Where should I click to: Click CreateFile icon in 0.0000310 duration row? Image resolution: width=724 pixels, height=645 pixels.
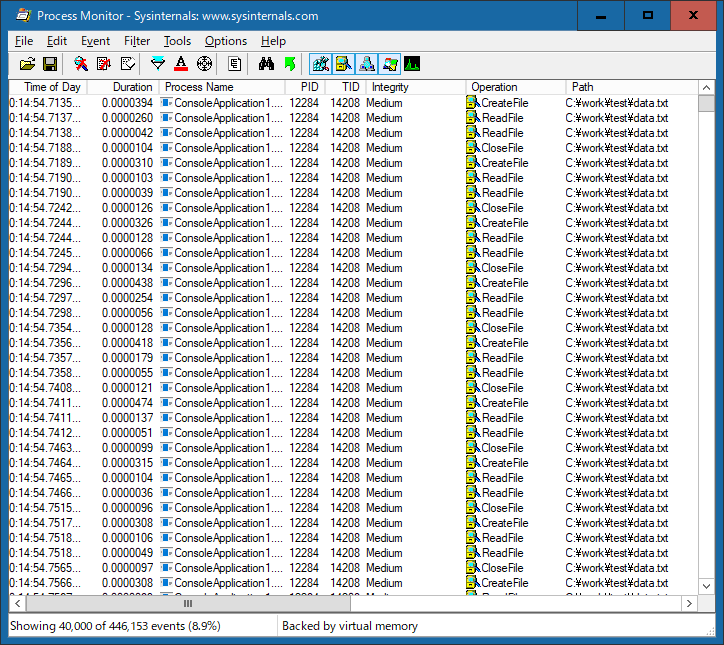(x=471, y=163)
